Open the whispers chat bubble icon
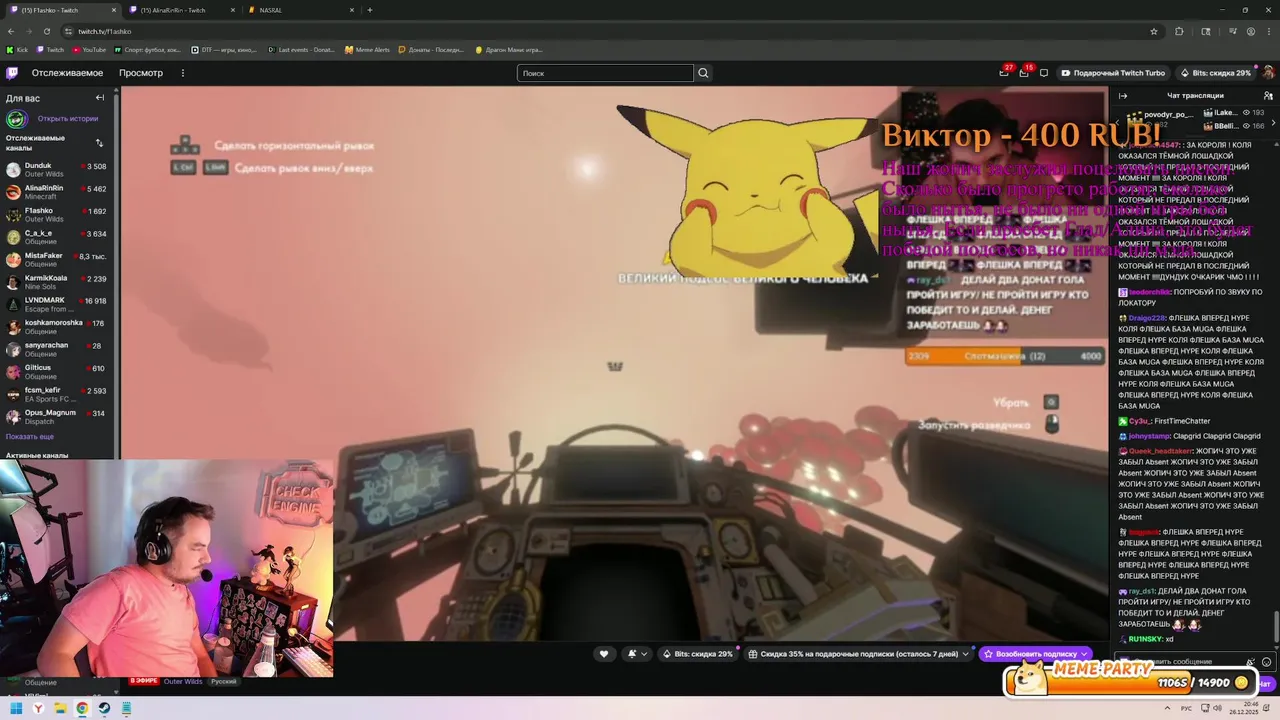 point(1044,73)
